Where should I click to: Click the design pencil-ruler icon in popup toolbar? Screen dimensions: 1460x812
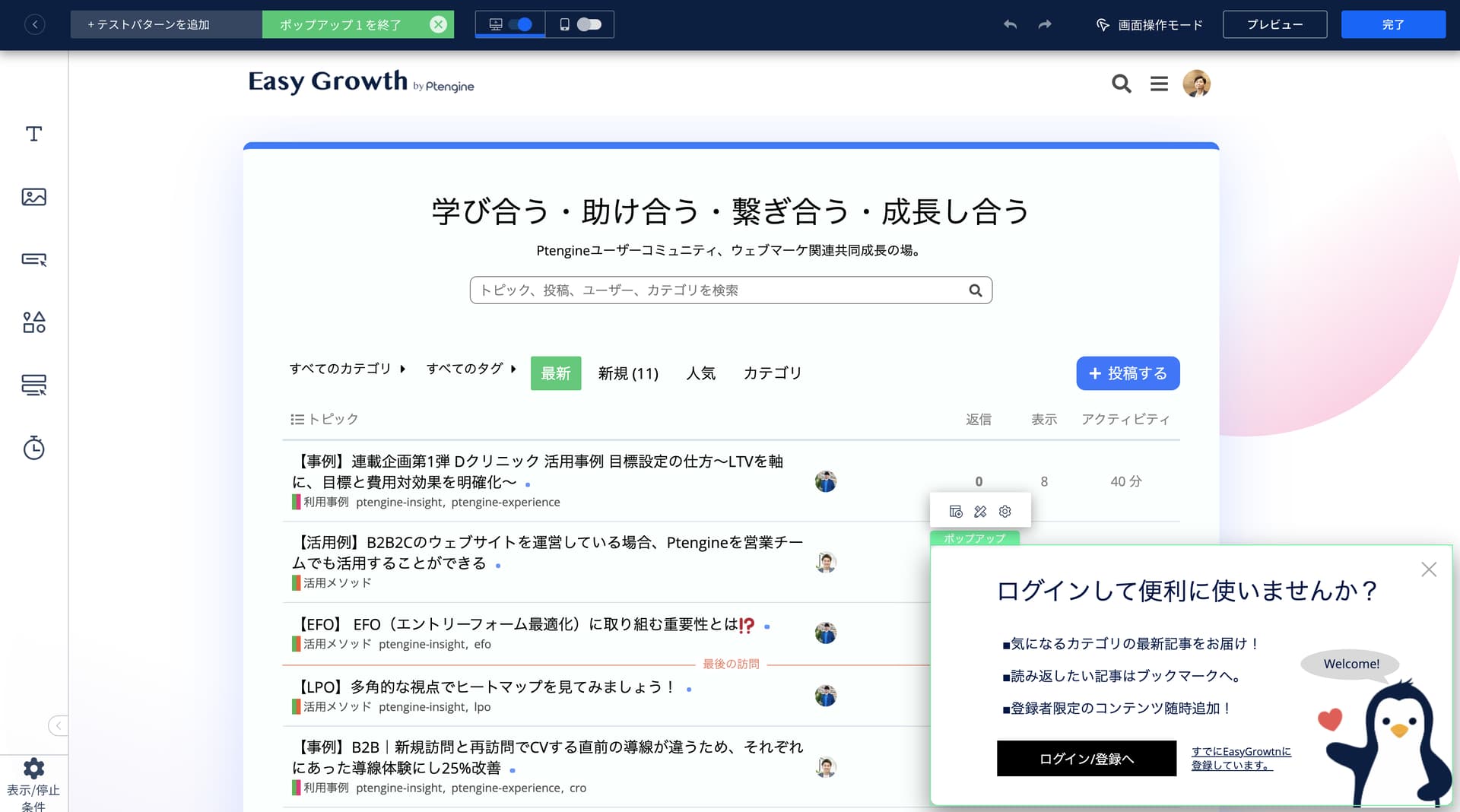click(980, 512)
